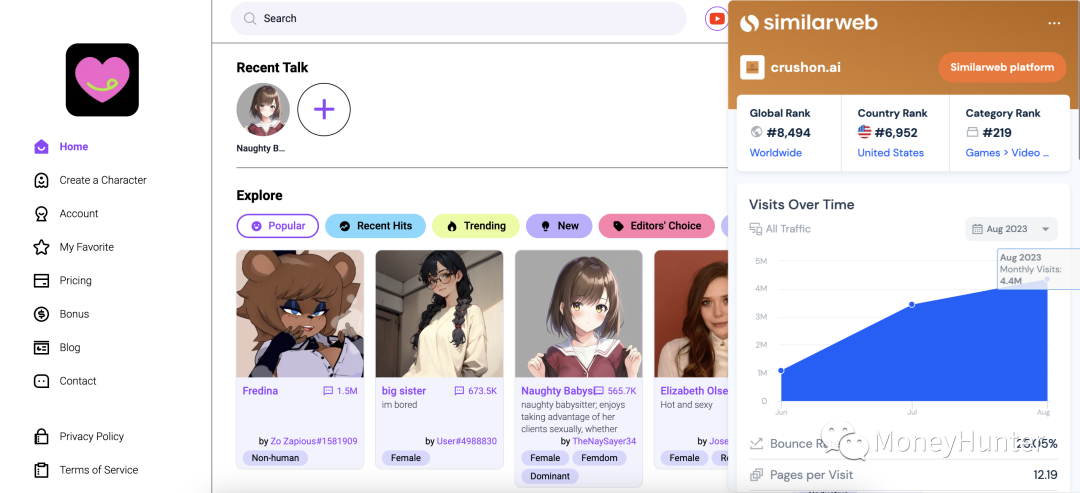Open creator Zo Zapious#1581909 profile
This screenshot has height=493, width=1080.
coord(313,441)
